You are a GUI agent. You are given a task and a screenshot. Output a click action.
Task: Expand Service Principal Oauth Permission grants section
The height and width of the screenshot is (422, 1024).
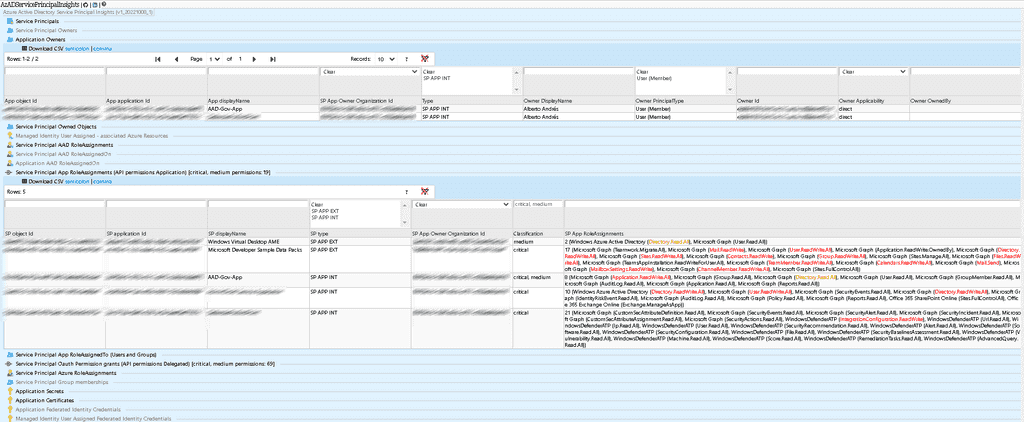pyautogui.click(x=145, y=363)
